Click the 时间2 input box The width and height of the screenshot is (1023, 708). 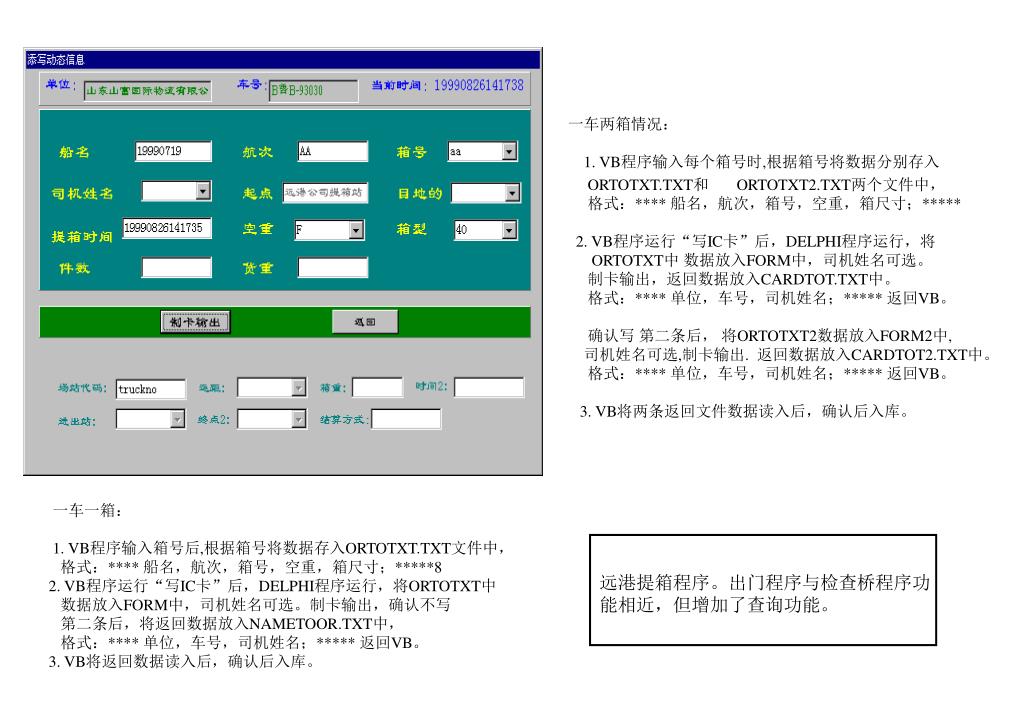[489, 387]
